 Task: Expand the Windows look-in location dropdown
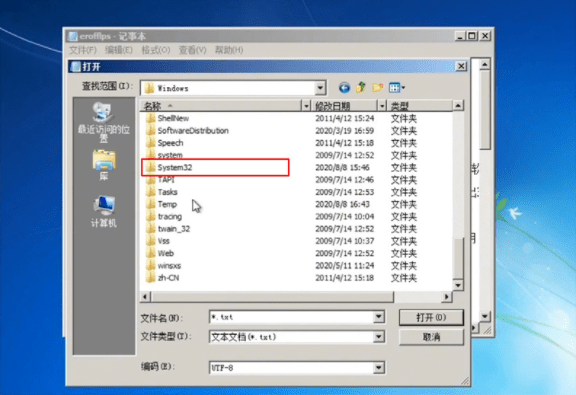pyautogui.click(x=320, y=88)
